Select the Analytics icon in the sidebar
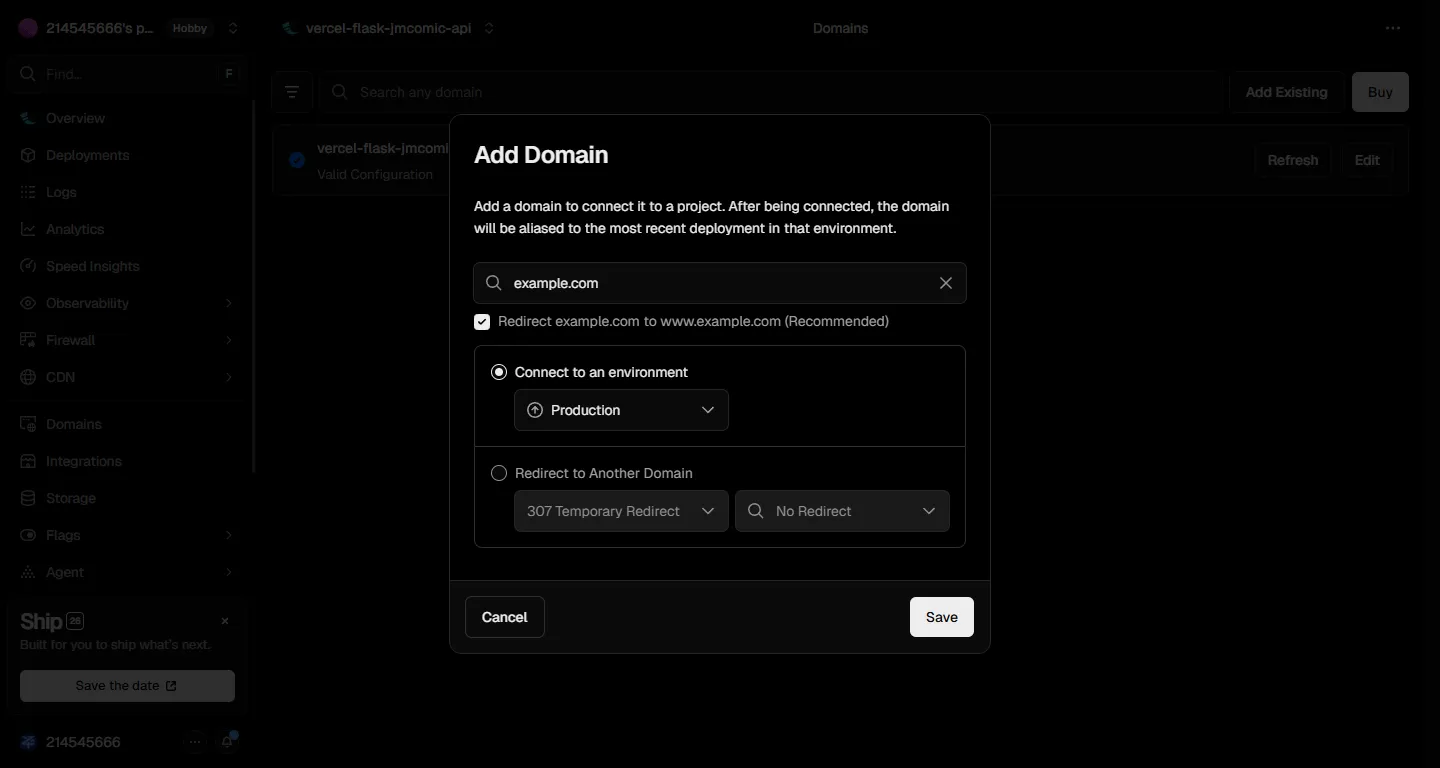Viewport: 1440px width, 768px height. (x=26, y=229)
